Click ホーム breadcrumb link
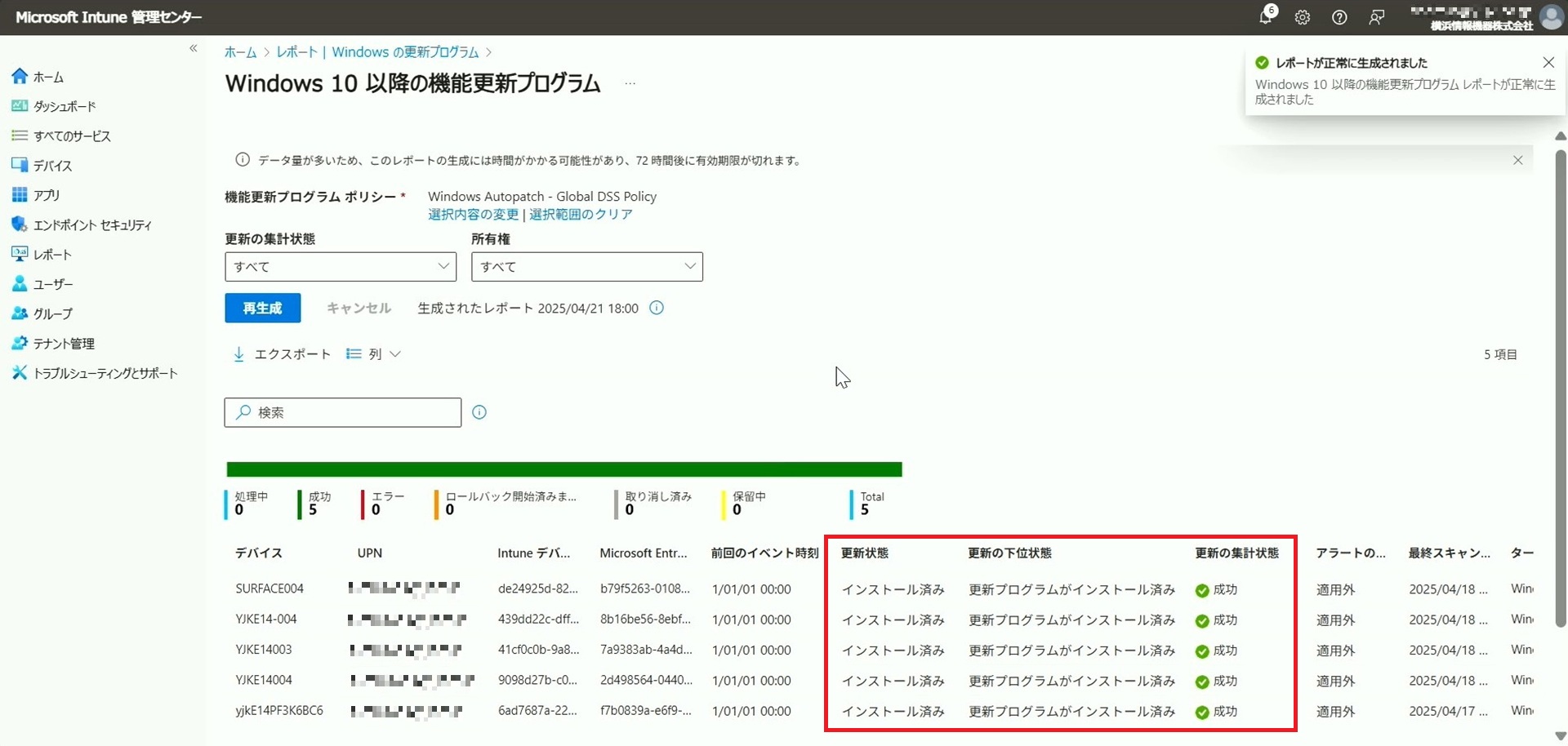Viewport: 1568px width, 746px height. click(240, 52)
